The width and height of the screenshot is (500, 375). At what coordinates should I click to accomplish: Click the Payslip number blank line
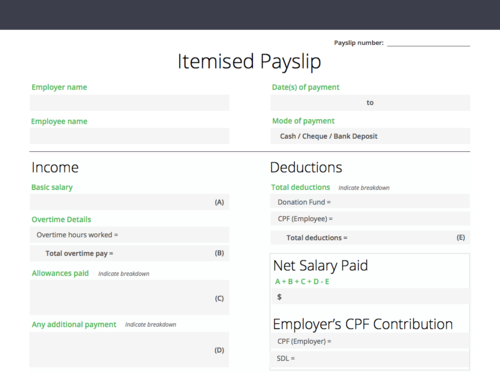pos(428,43)
